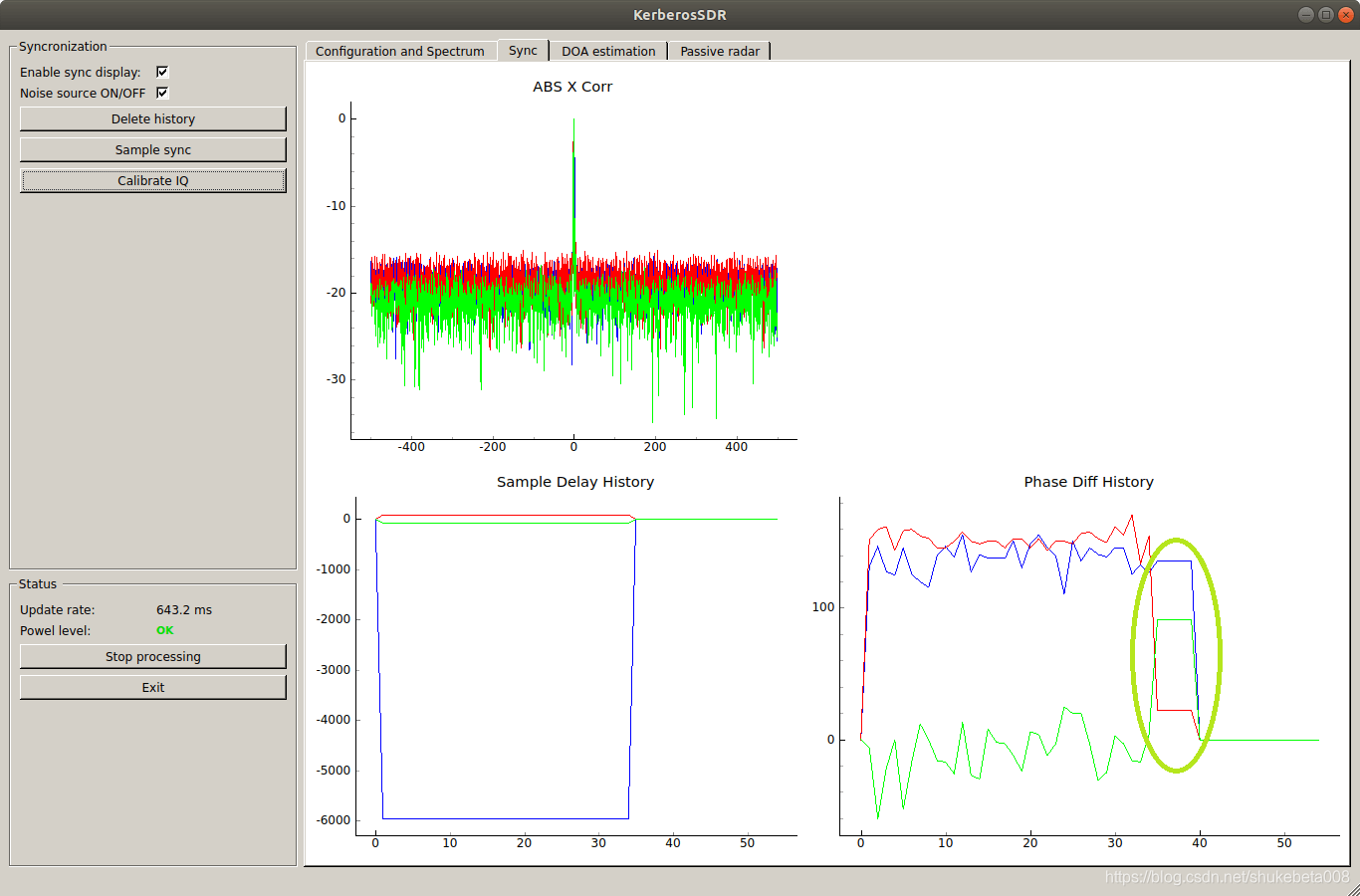Click the -6000 axis label on Sample Delay plot
This screenshot has height=896, width=1360.
tap(334, 820)
